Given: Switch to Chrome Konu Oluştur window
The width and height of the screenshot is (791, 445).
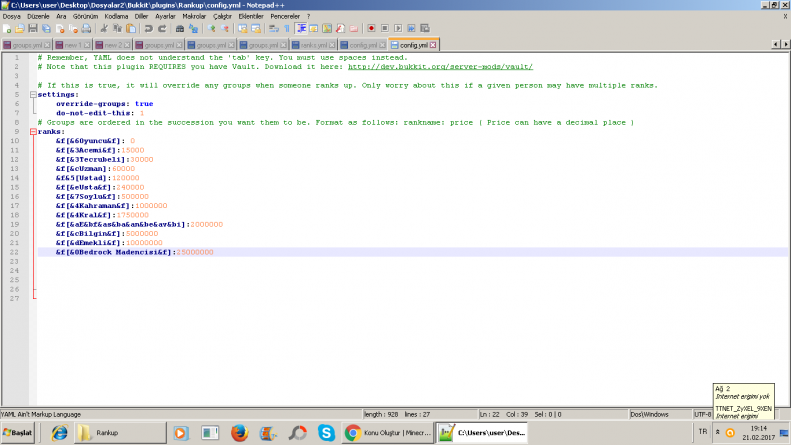Looking at the screenshot, I should (387, 433).
